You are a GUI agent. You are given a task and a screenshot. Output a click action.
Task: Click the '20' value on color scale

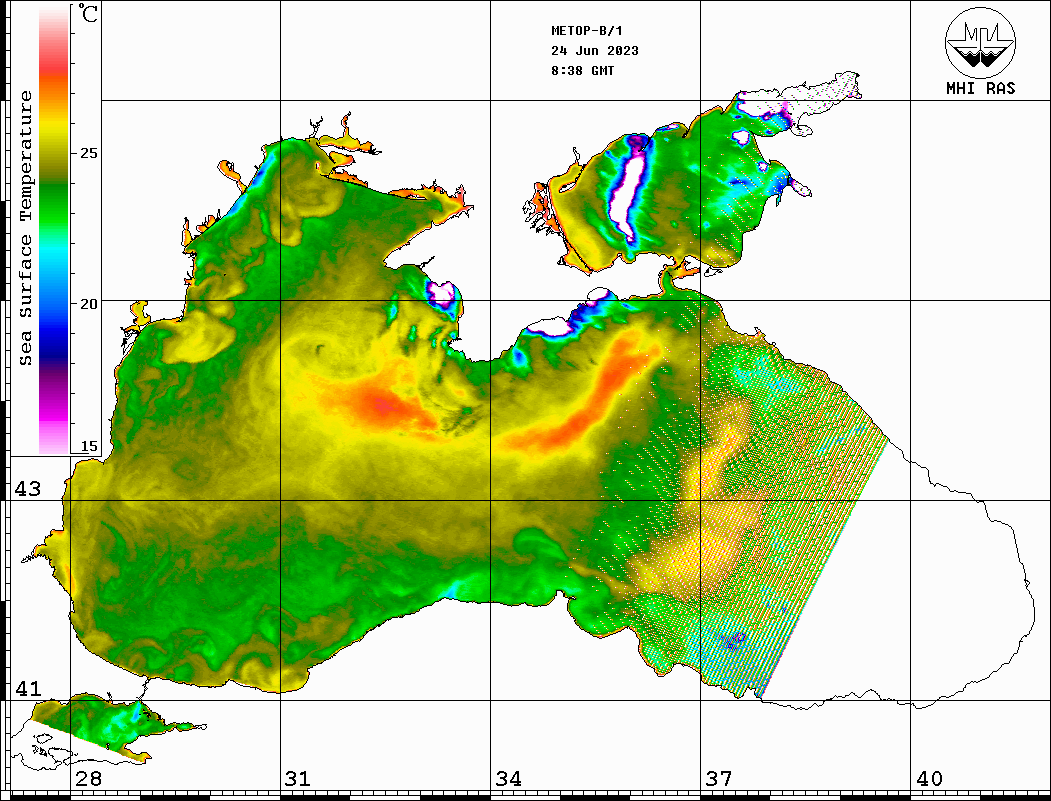[x=88, y=304]
